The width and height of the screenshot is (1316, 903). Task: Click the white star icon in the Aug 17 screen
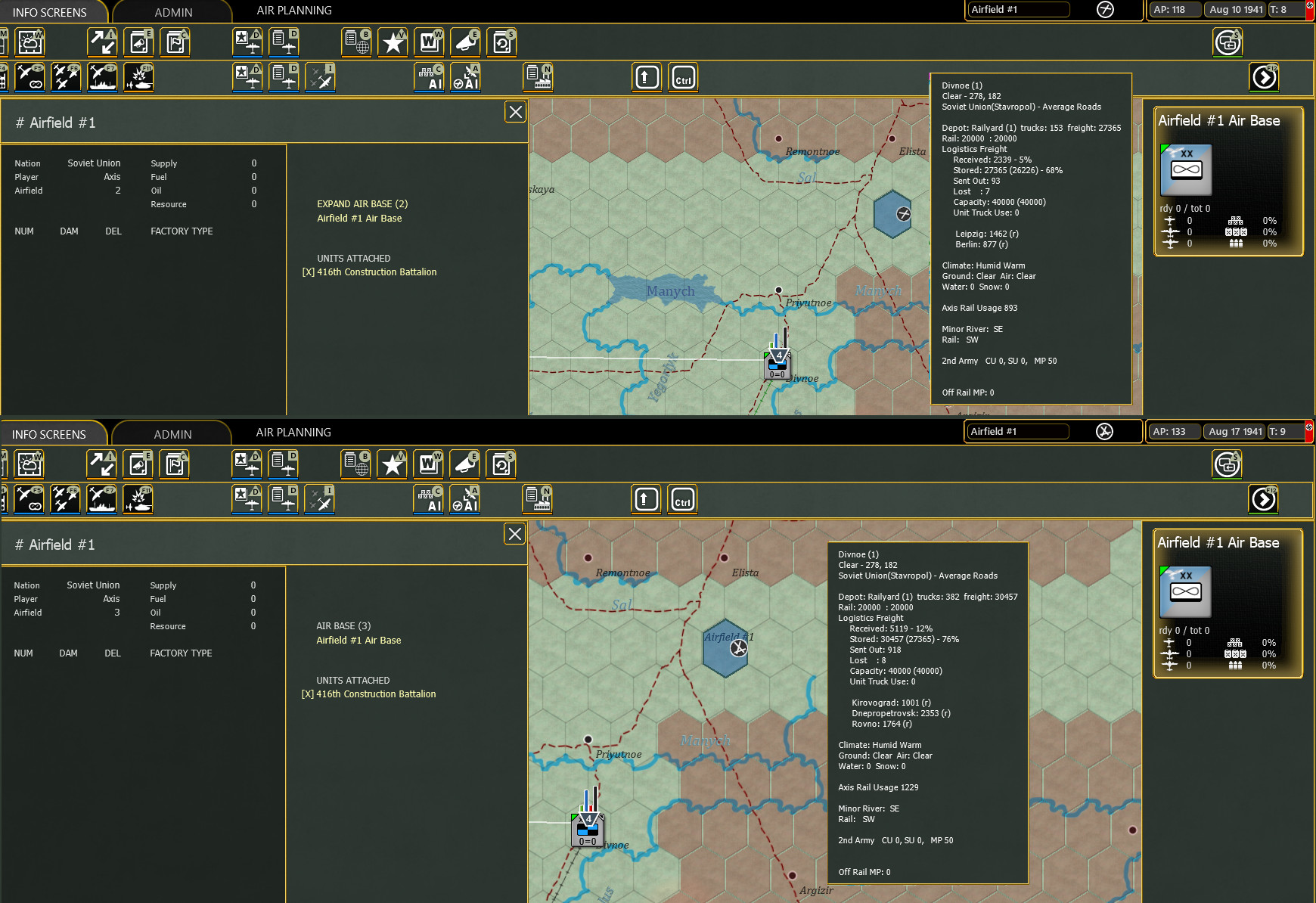click(x=393, y=464)
